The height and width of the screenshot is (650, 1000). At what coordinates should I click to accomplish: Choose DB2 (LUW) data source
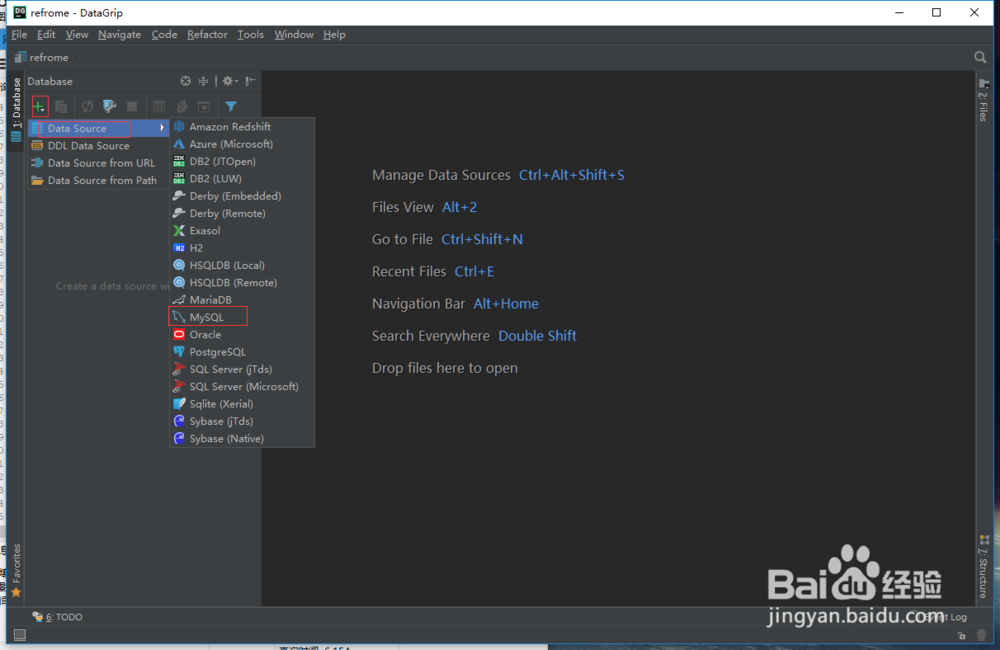(x=242, y=179)
